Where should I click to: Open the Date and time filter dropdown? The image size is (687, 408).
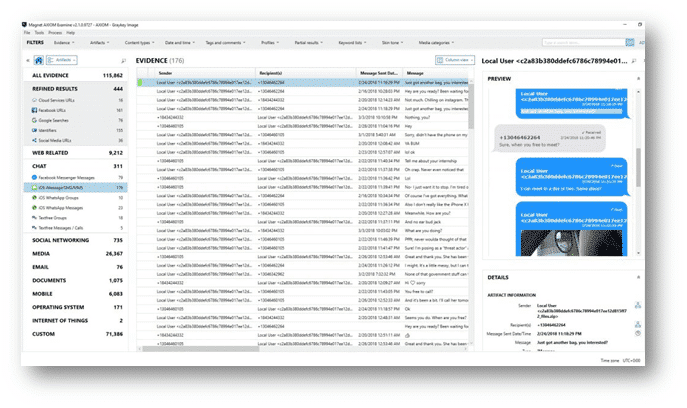pyautogui.click(x=180, y=43)
